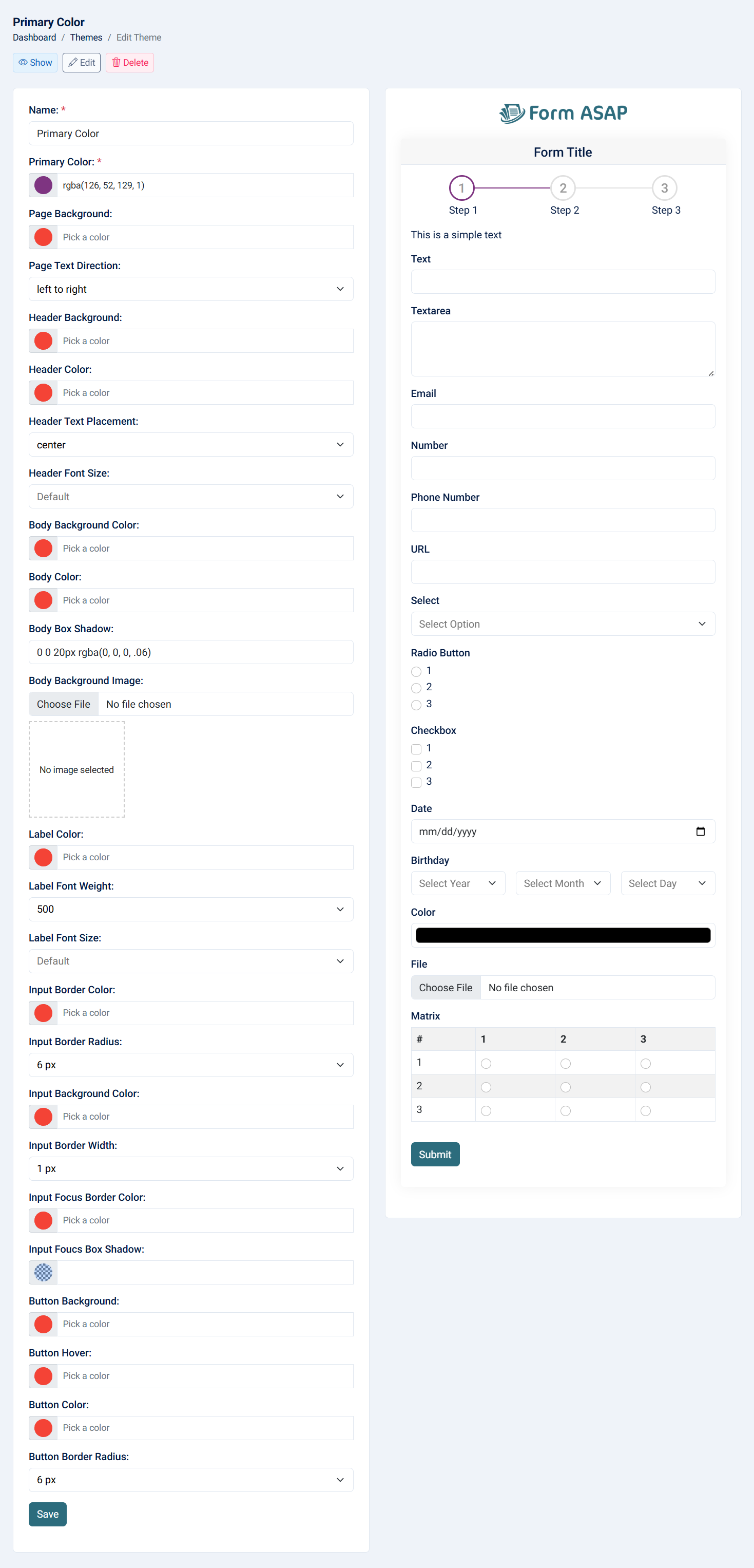Jump to Step 3 circle in preview
The height and width of the screenshot is (1568, 754).
tap(664, 188)
